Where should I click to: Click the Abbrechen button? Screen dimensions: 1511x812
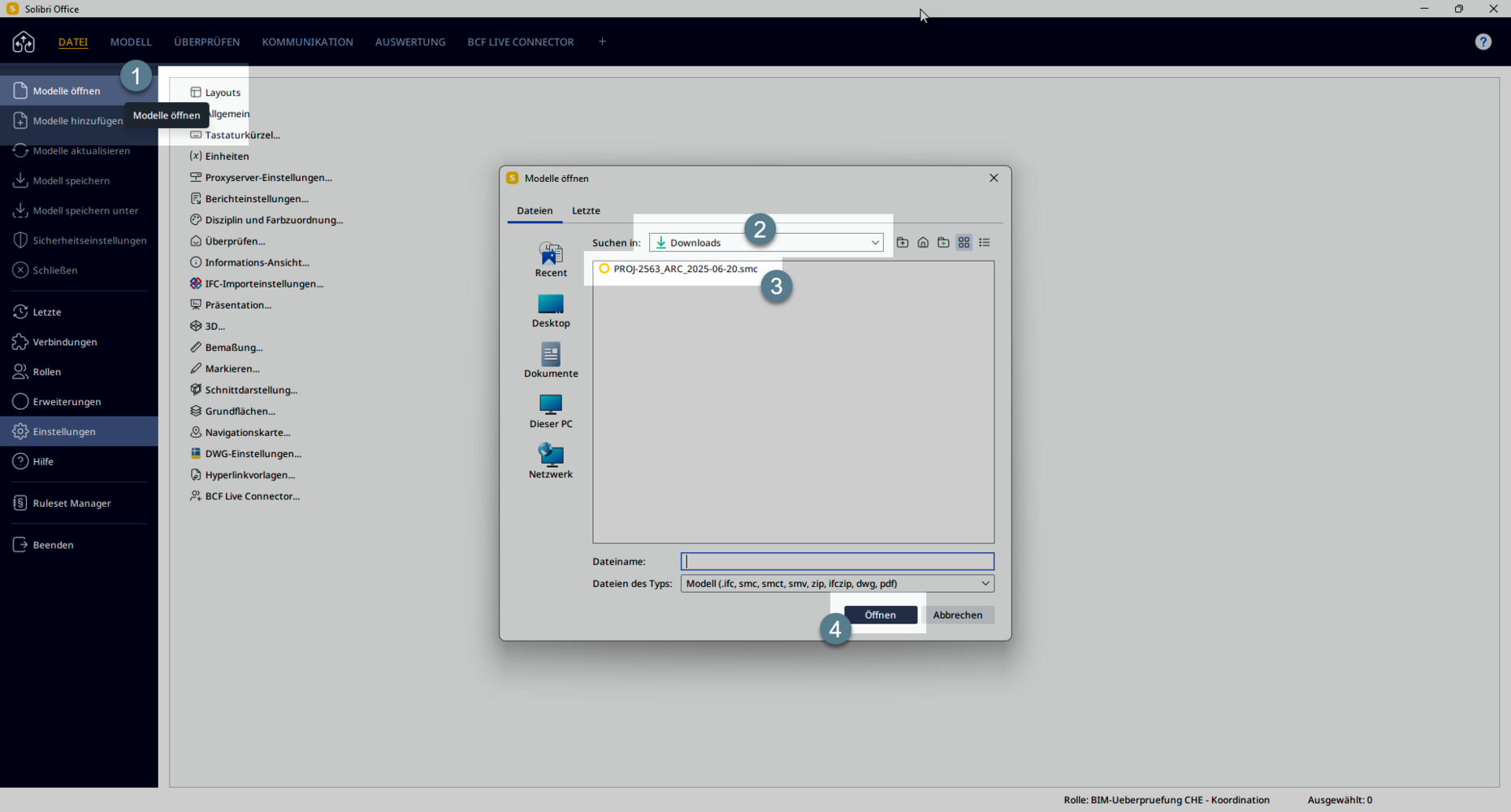[x=959, y=615]
